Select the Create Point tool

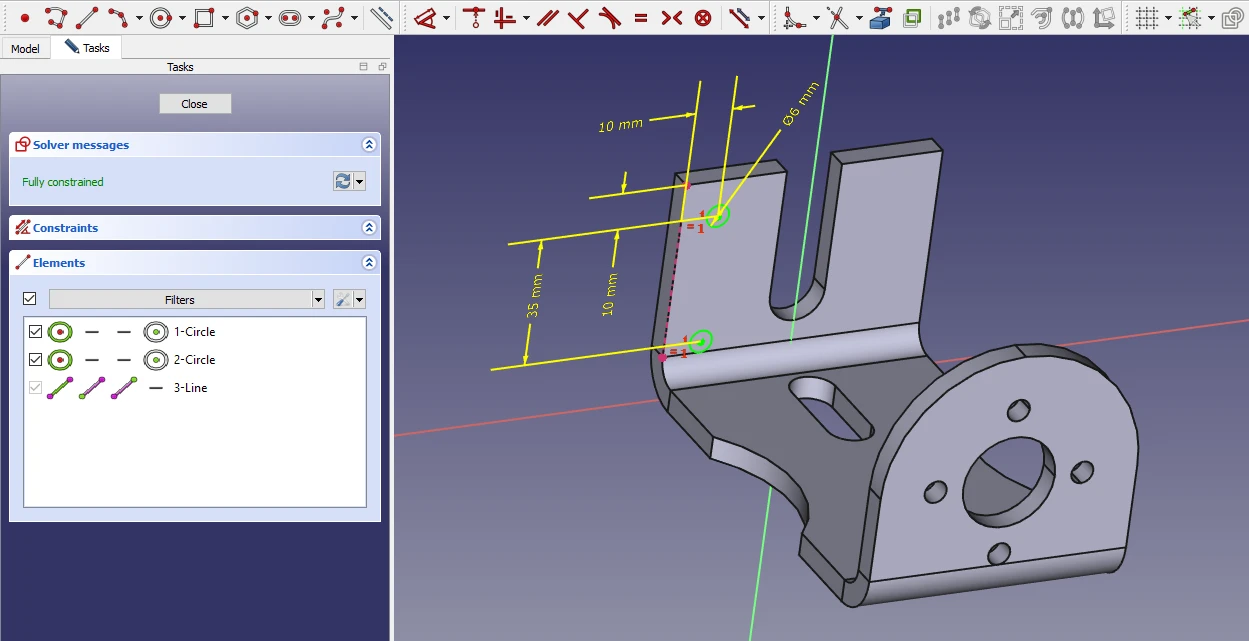24,17
